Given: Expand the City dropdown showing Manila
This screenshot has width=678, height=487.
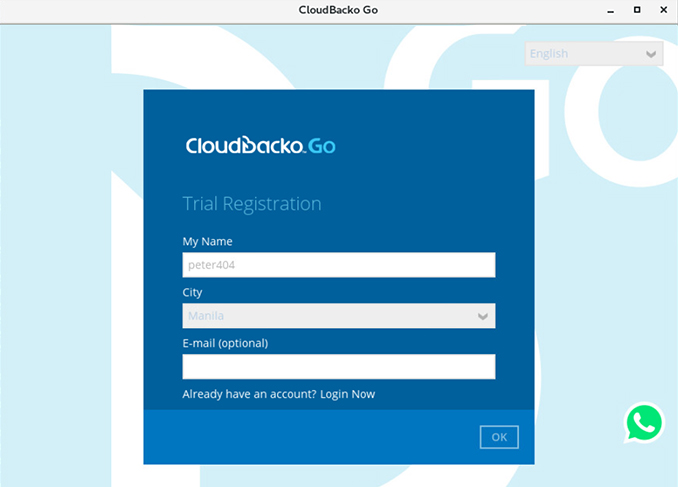Looking at the screenshot, I should [x=339, y=316].
